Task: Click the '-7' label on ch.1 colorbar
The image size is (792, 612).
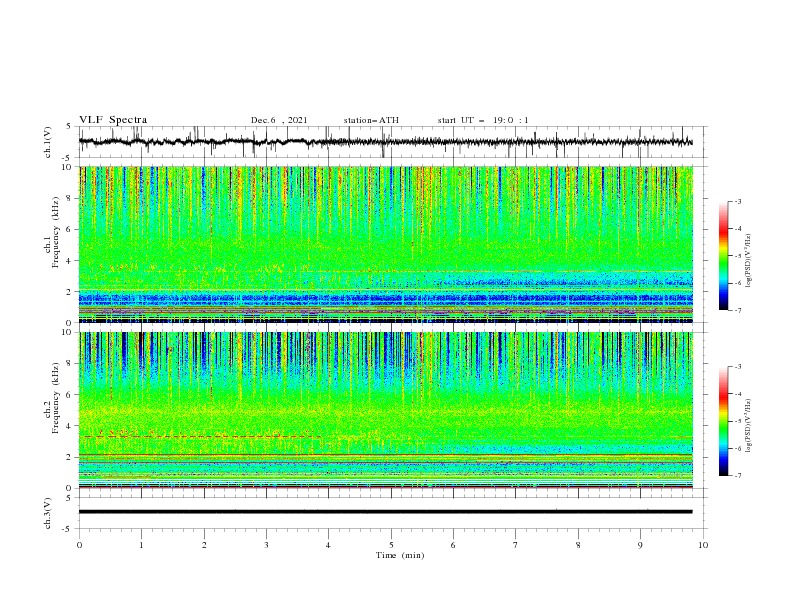Action: (738, 310)
